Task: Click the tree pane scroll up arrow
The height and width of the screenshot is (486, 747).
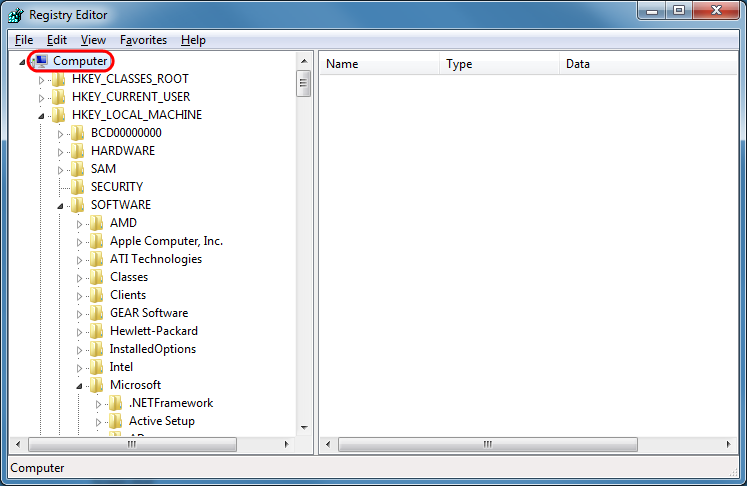Action: pos(304,61)
